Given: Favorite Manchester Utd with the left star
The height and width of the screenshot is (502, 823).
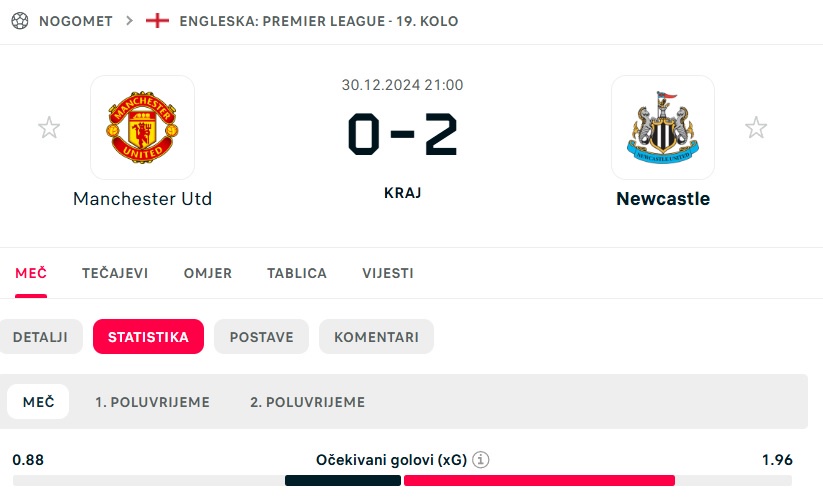Looking at the screenshot, I should (49, 128).
